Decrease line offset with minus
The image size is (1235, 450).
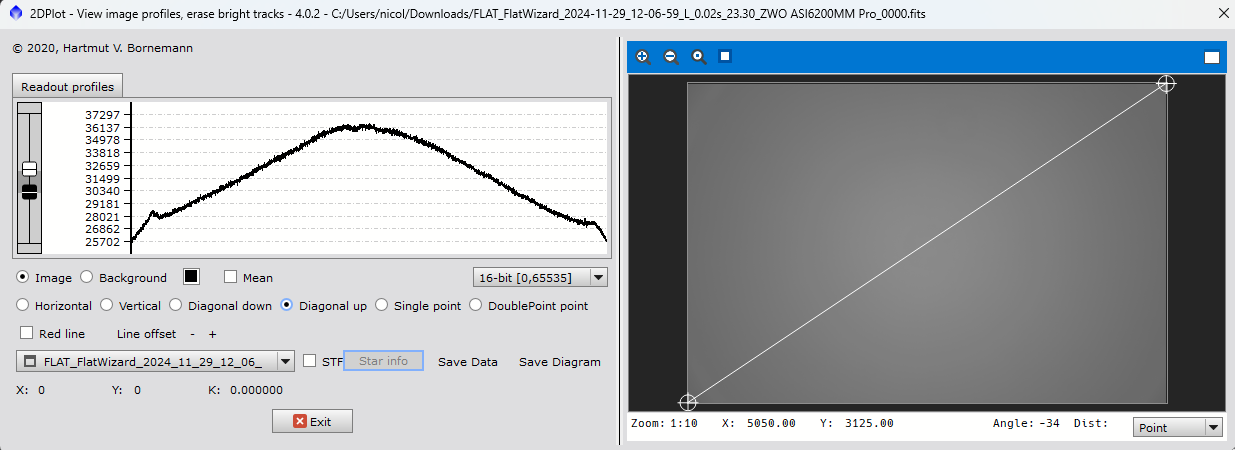coord(192,333)
